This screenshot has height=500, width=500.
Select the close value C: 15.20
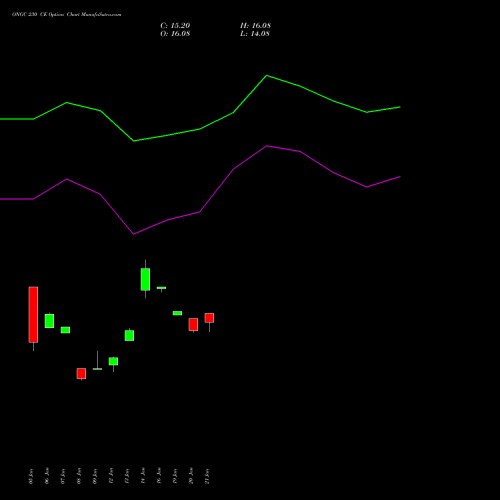[x=175, y=26]
